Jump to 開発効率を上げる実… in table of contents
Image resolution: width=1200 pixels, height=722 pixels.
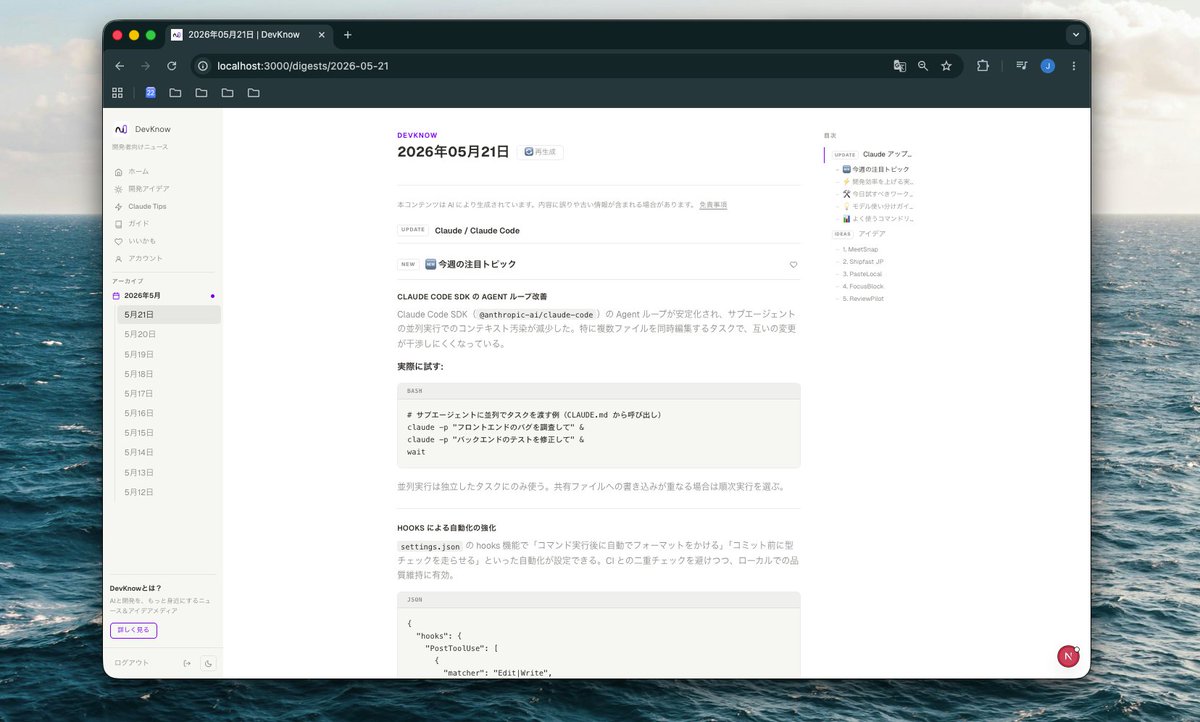(878, 182)
